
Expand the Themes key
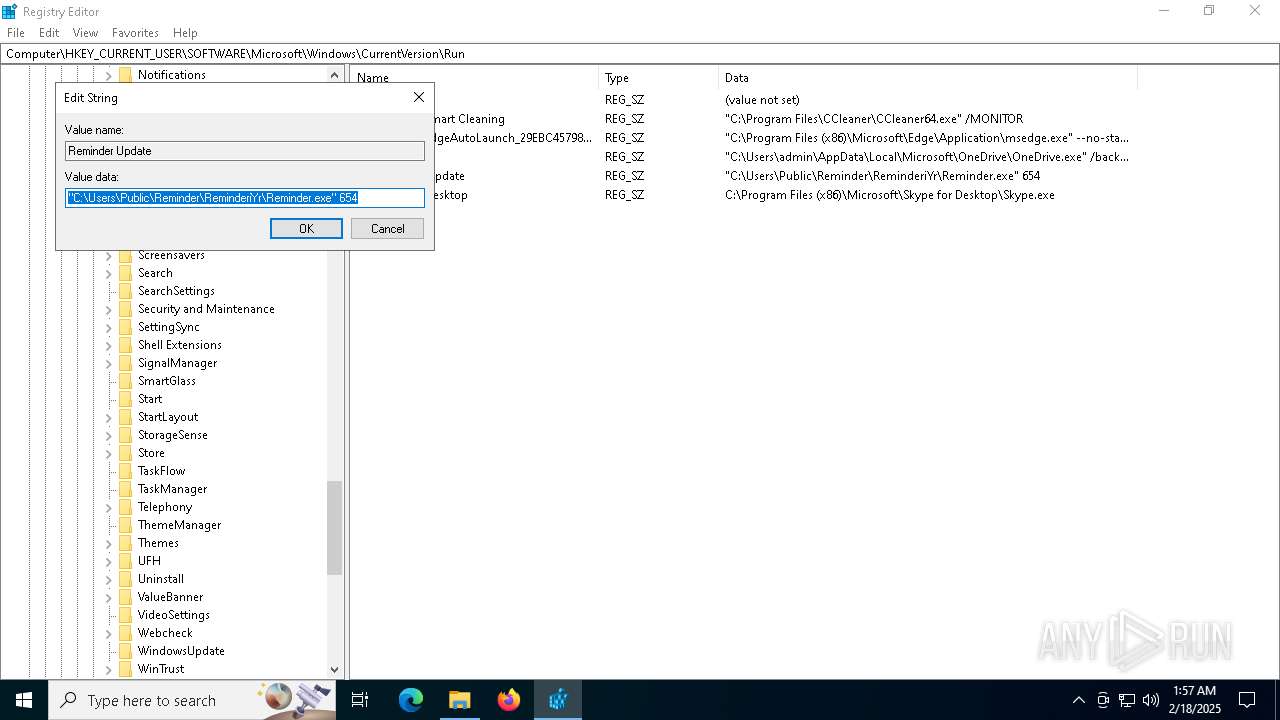coord(109,543)
